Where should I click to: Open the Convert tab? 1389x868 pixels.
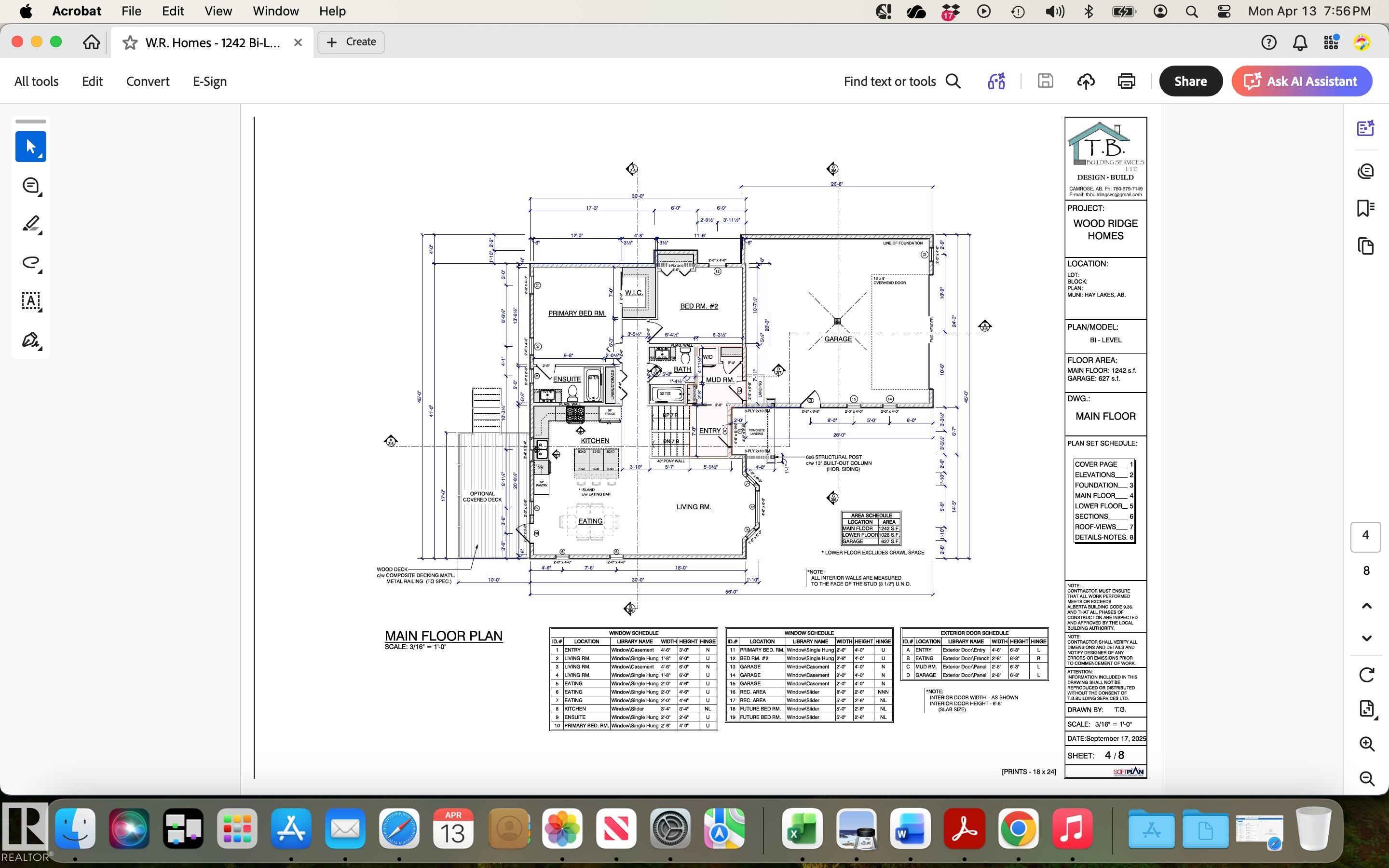pyautogui.click(x=148, y=81)
